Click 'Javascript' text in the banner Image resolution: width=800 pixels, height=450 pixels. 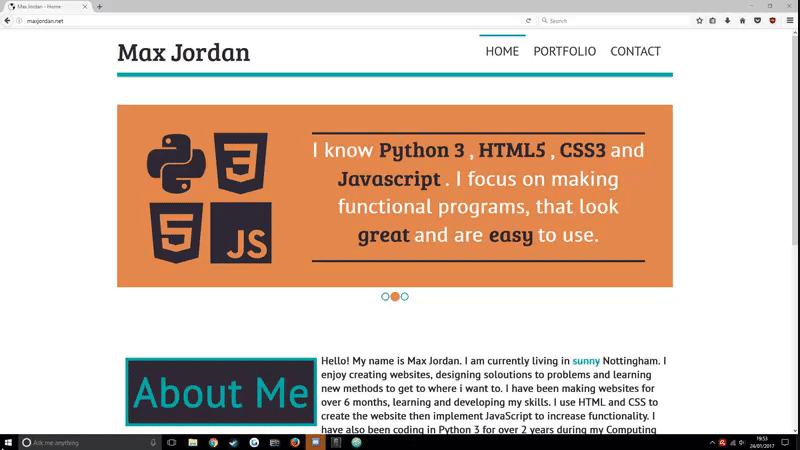[389, 179]
